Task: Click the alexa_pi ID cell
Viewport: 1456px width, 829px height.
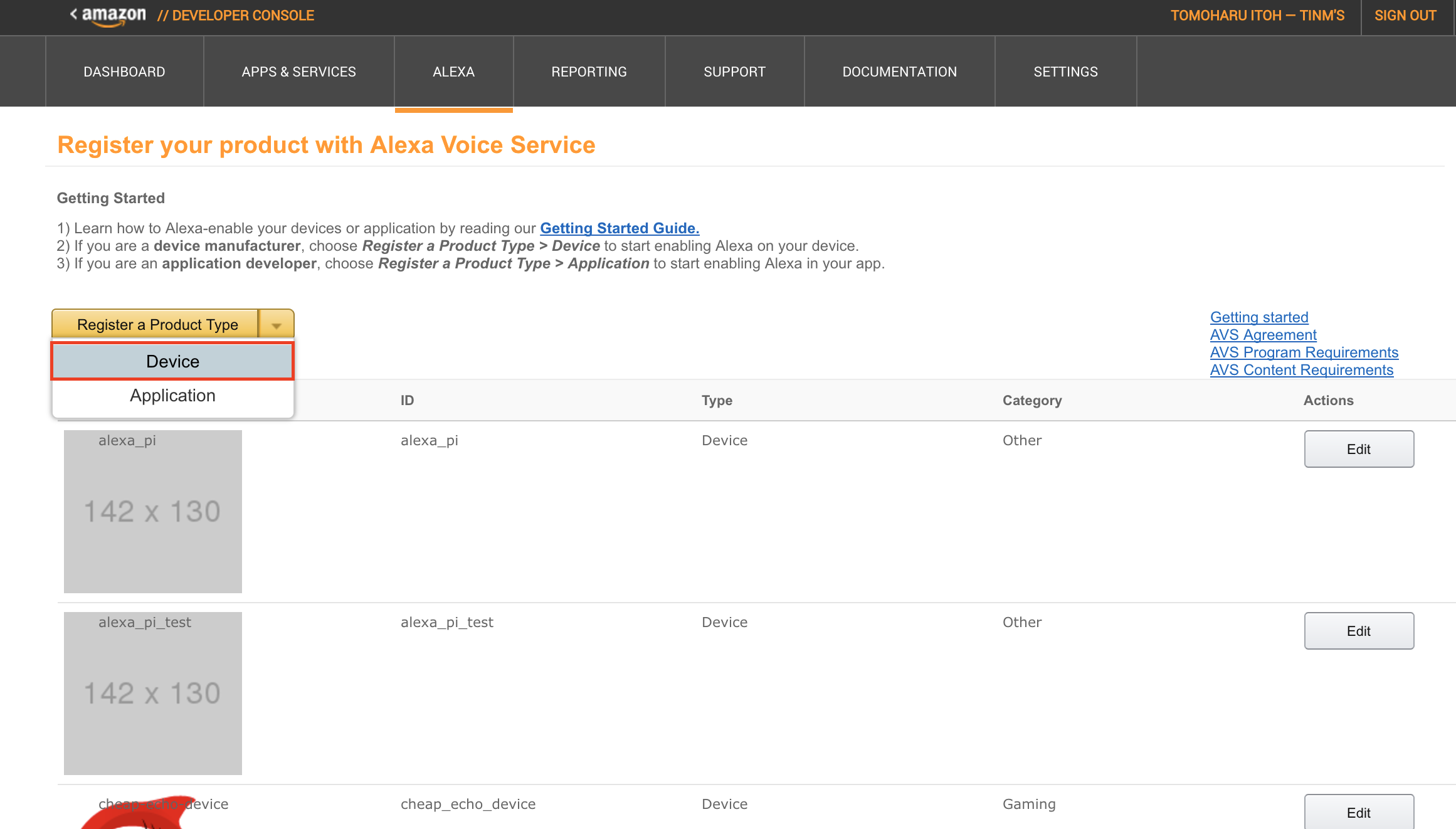Action: point(430,440)
